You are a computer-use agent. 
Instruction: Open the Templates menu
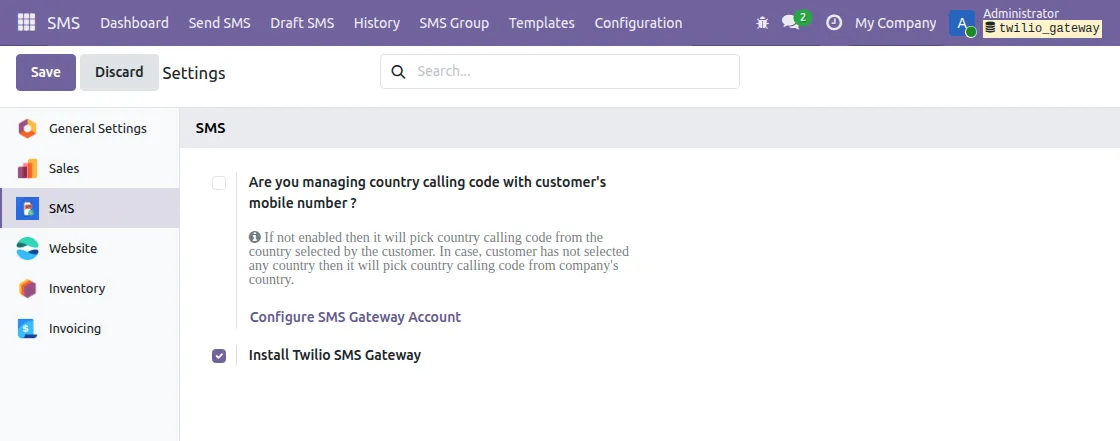point(541,23)
